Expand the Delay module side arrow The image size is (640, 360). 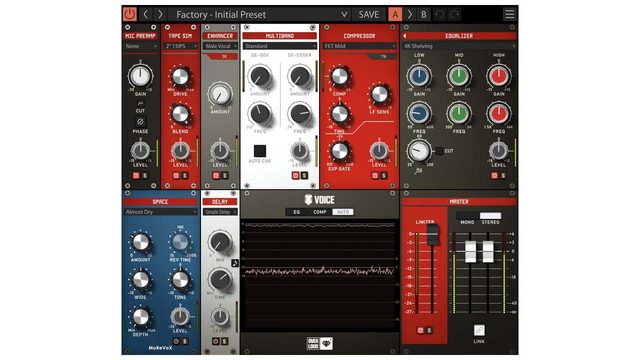235,263
